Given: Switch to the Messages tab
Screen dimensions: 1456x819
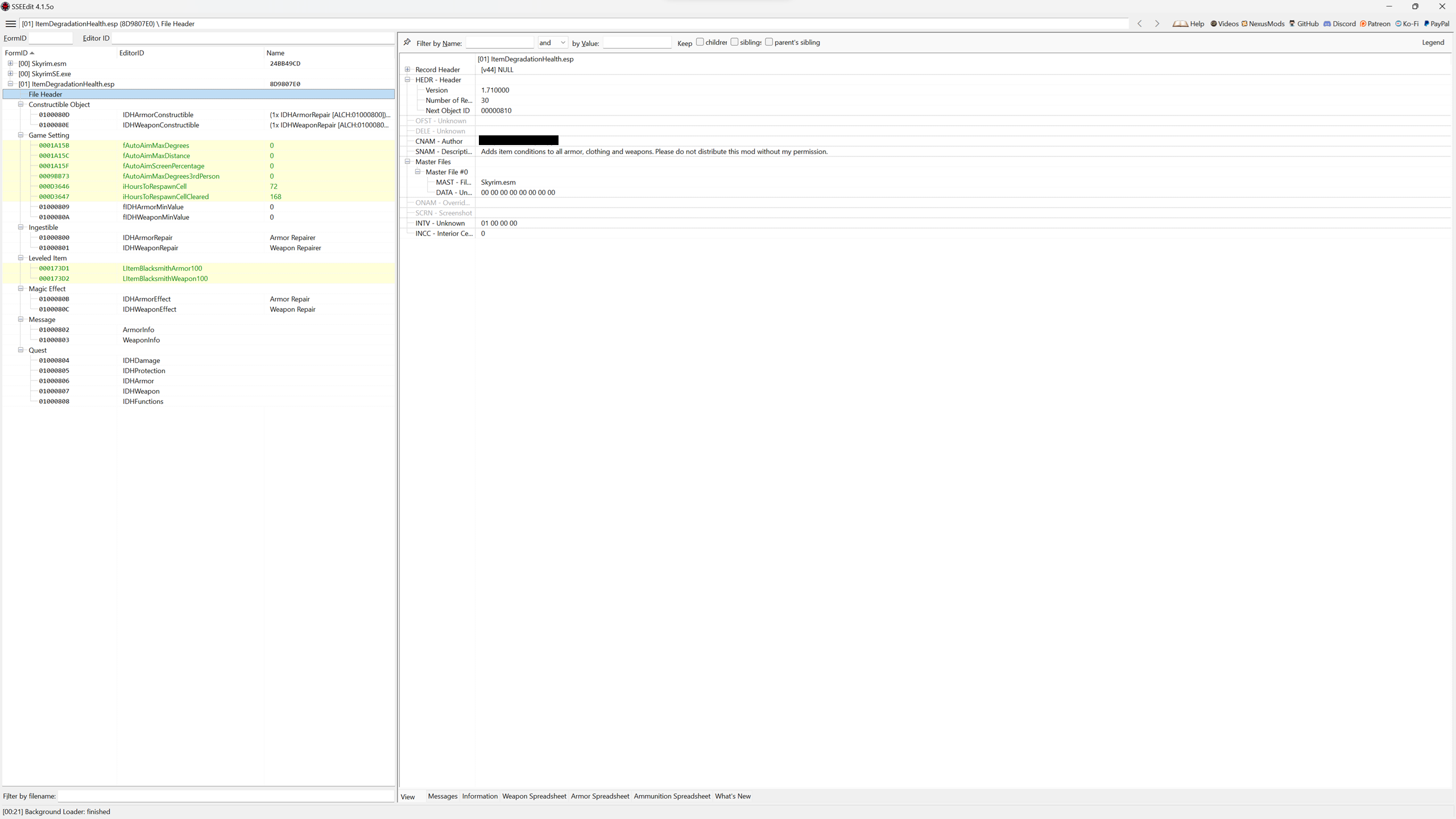Looking at the screenshot, I should (442, 796).
